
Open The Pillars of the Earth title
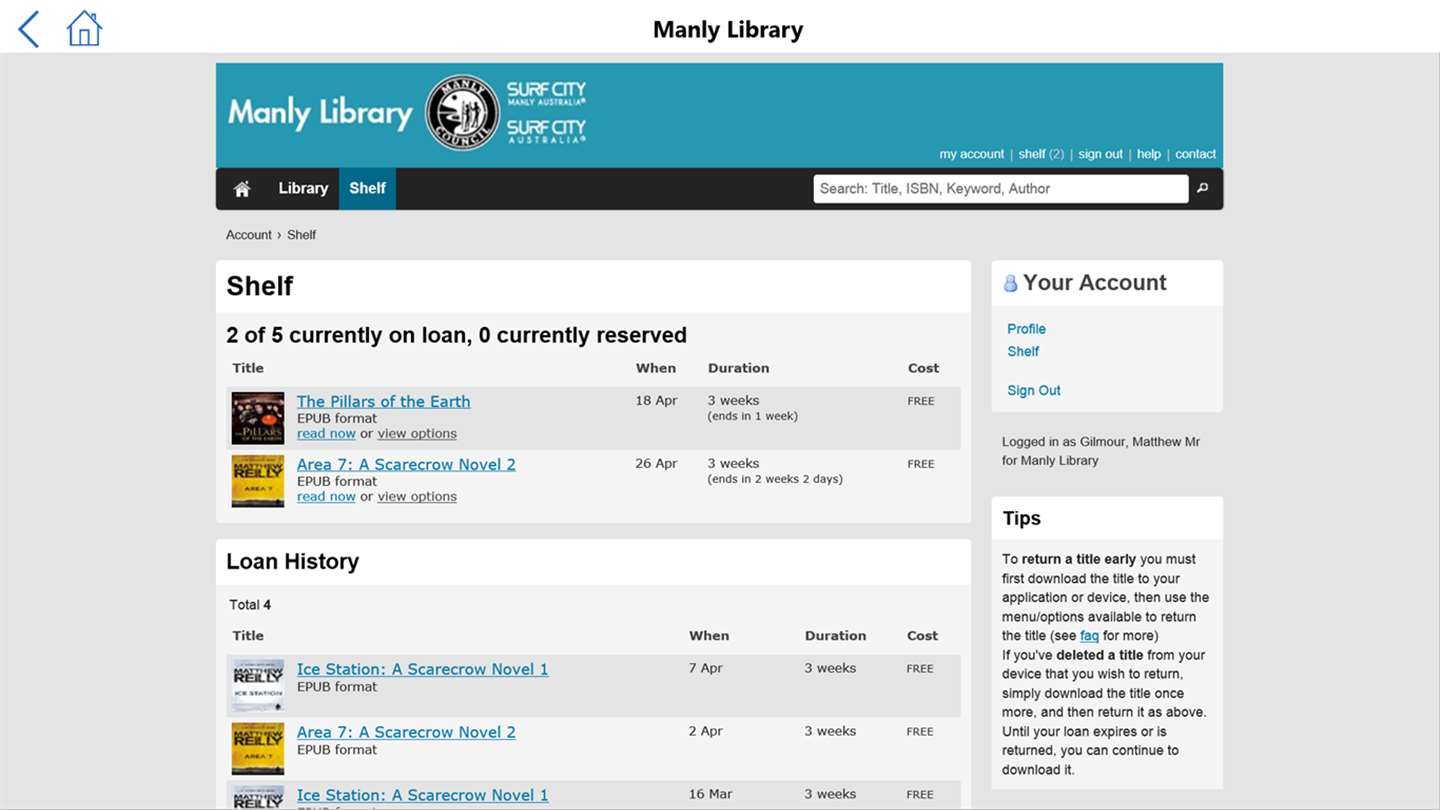pyautogui.click(x=383, y=401)
